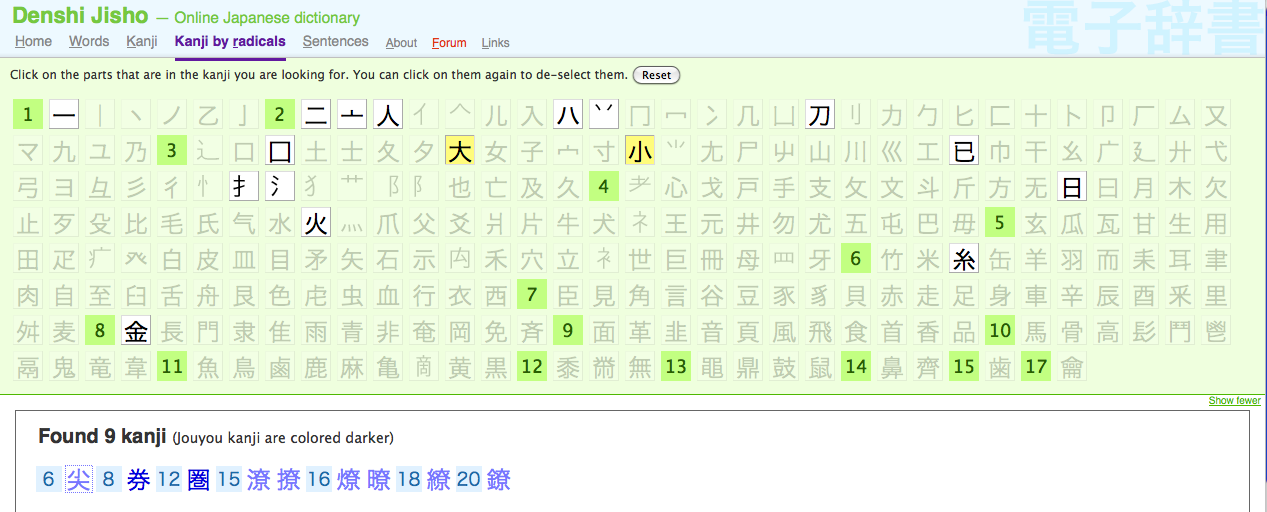Deselect the highlighted 小 radical

pos(640,151)
